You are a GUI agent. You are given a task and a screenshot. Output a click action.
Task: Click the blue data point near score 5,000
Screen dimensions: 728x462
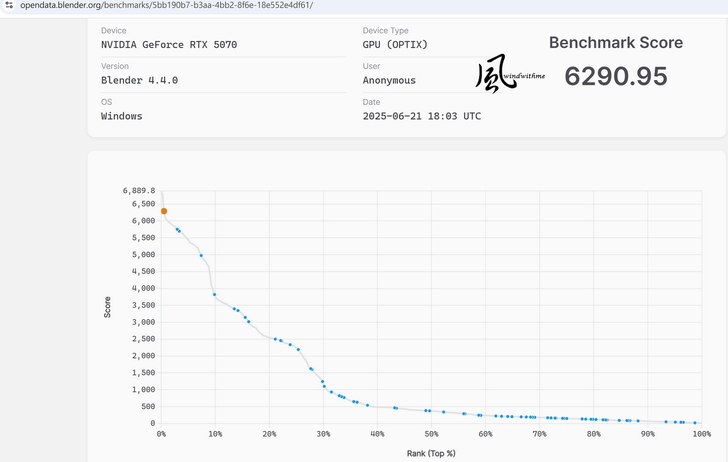(201, 255)
